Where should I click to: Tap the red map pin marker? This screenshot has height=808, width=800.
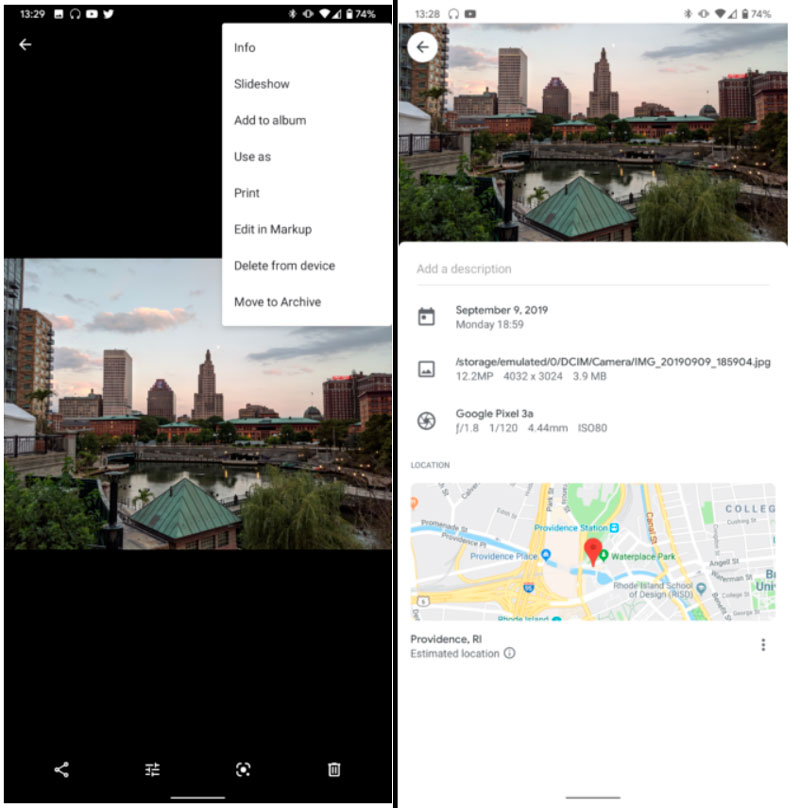click(x=593, y=552)
